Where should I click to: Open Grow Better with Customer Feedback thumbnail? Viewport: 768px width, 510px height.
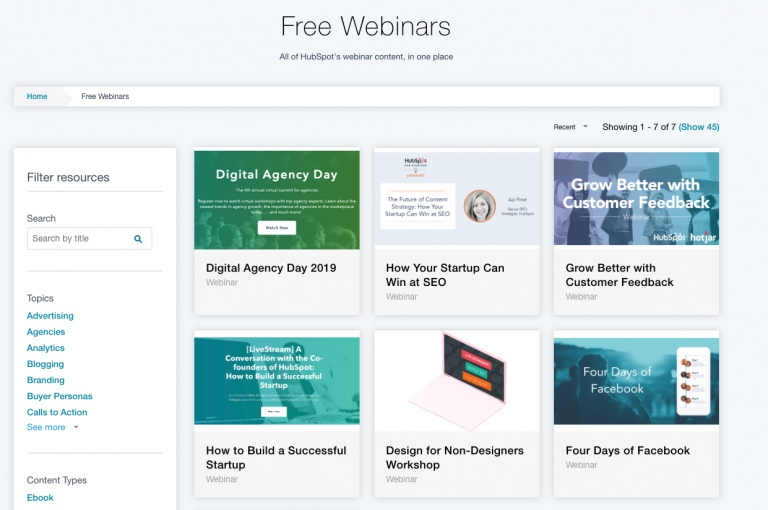click(x=636, y=198)
